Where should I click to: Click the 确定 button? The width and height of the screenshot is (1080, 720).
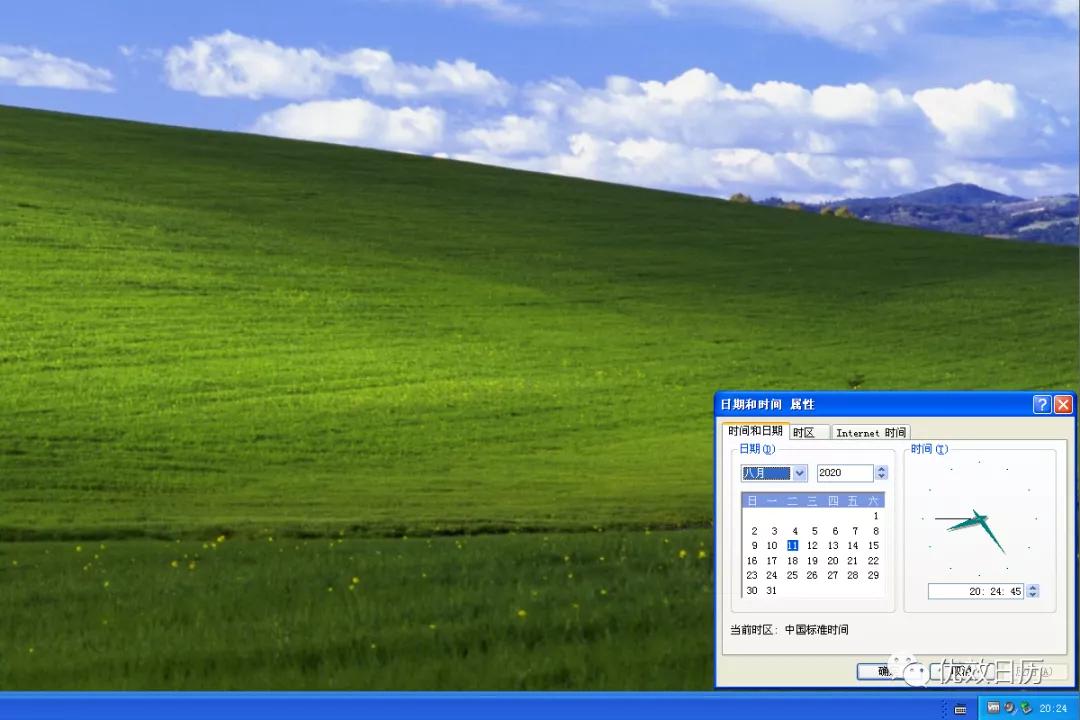(885, 672)
